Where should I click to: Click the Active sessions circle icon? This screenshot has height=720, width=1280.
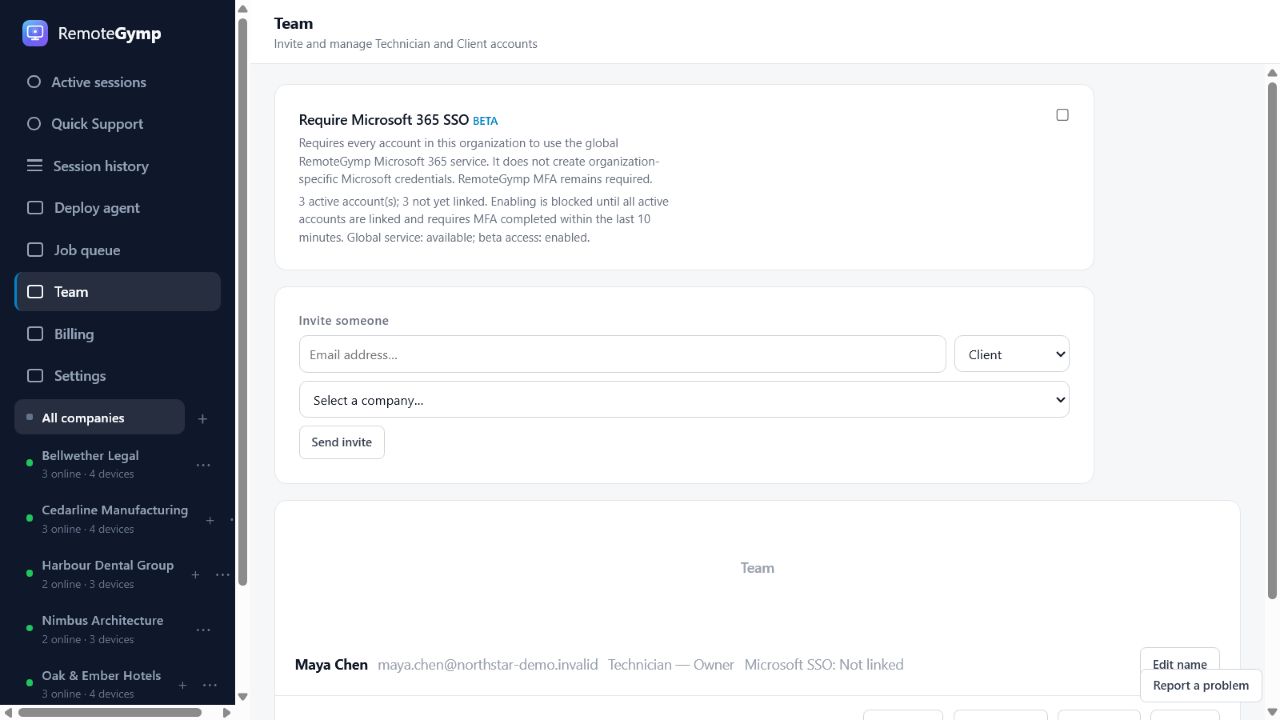pyautogui.click(x=34, y=82)
